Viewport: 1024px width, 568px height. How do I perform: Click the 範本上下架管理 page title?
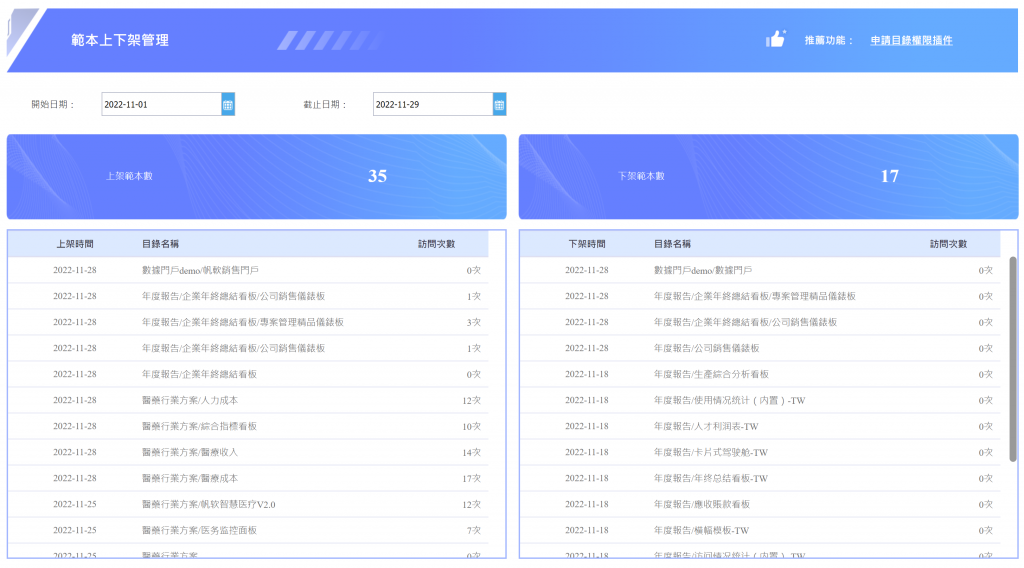click(x=120, y=40)
